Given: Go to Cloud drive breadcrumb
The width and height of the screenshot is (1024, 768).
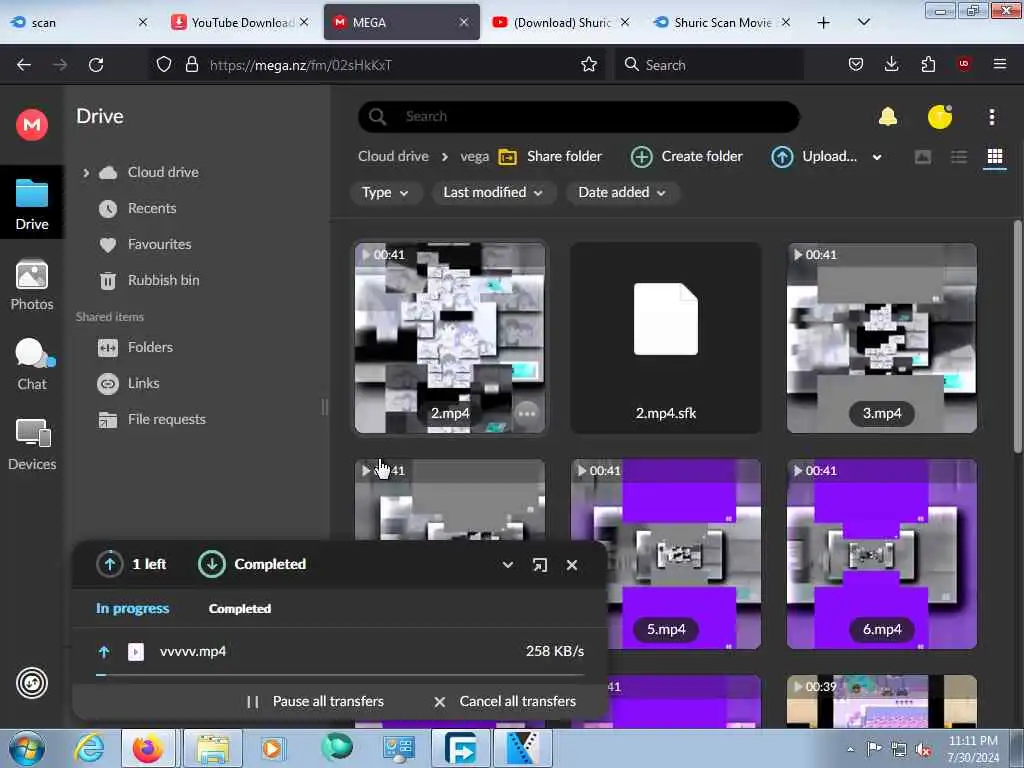Looking at the screenshot, I should click(393, 157).
